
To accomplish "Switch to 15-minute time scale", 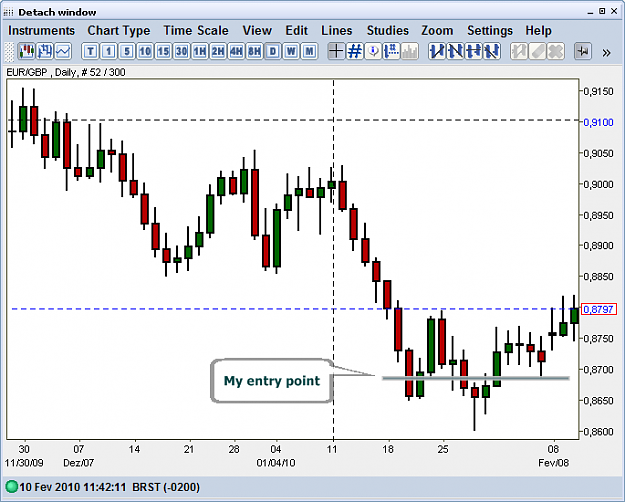I will pos(163,51).
